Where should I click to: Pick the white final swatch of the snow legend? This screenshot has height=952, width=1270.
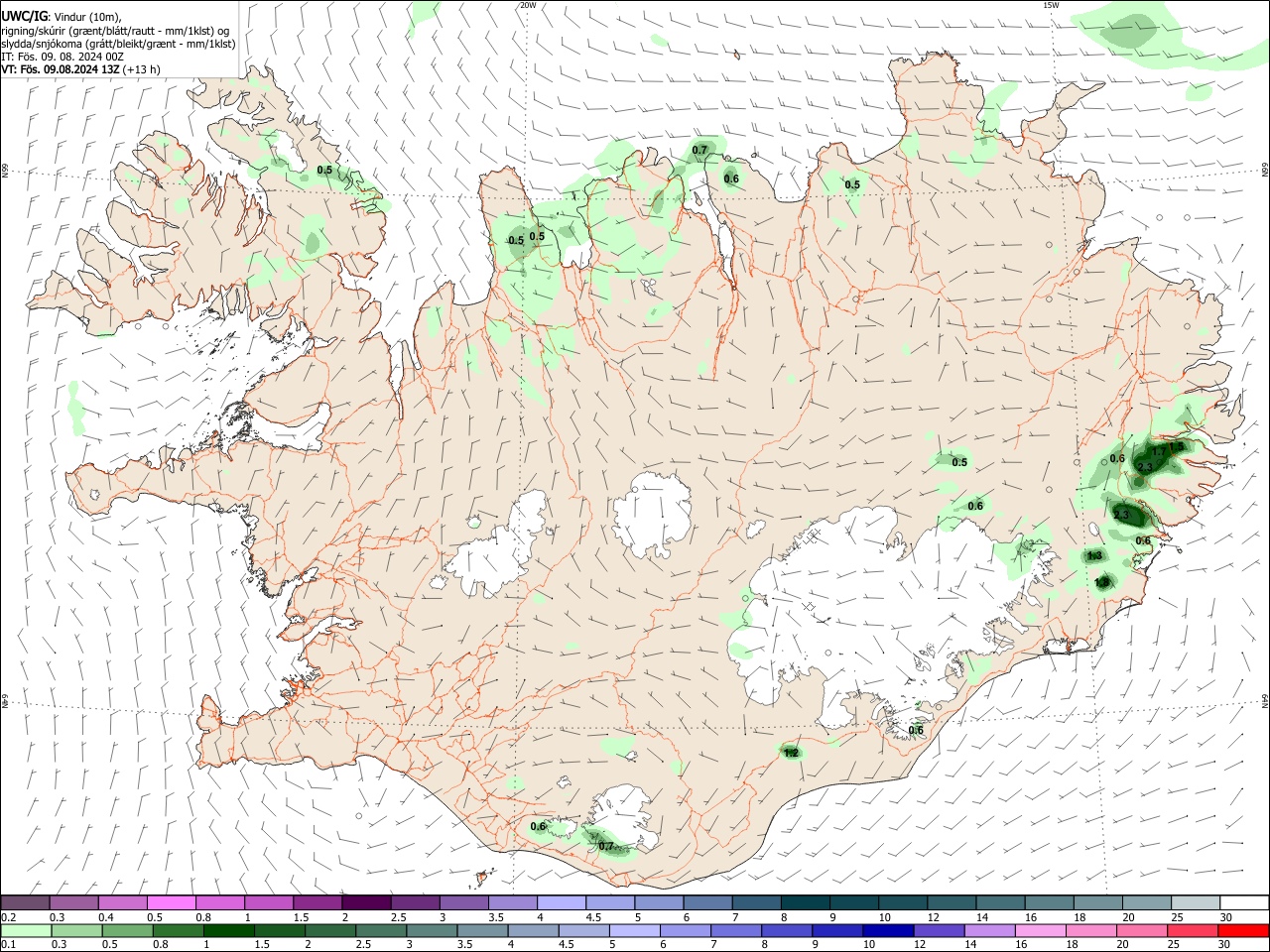(1244, 902)
